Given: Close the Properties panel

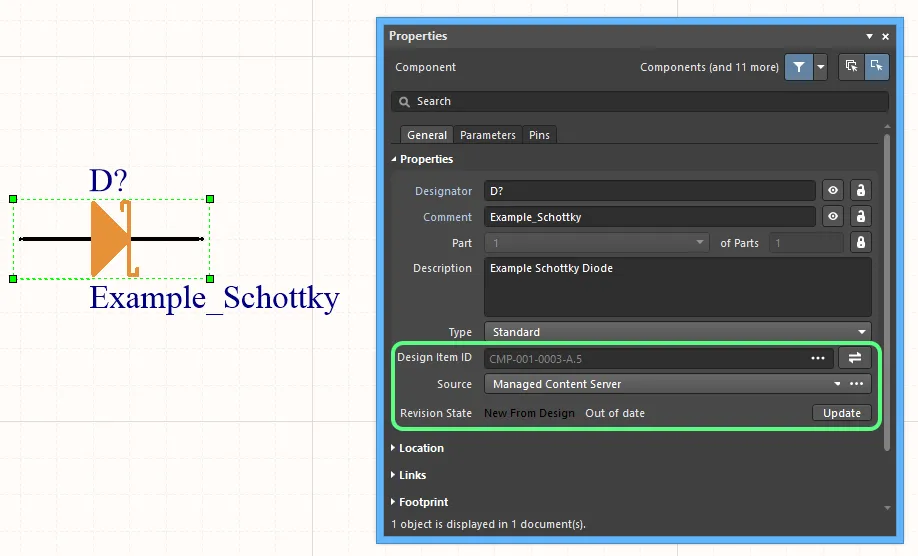Looking at the screenshot, I should pyautogui.click(x=885, y=36).
